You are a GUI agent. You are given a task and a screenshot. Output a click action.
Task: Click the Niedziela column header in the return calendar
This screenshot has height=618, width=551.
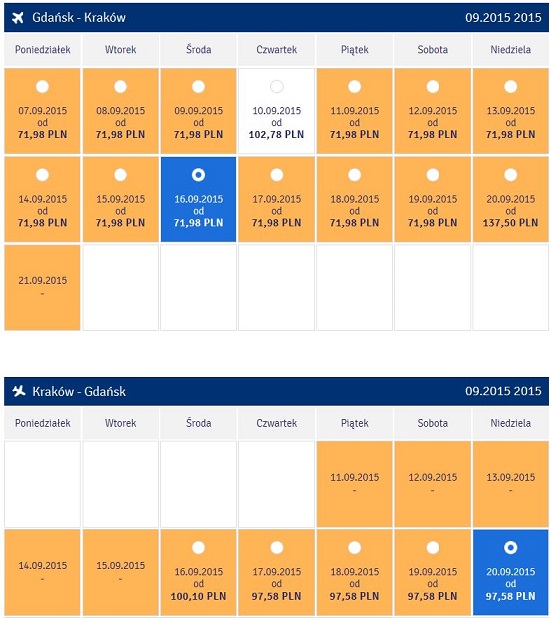pyautogui.click(x=510, y=423)
